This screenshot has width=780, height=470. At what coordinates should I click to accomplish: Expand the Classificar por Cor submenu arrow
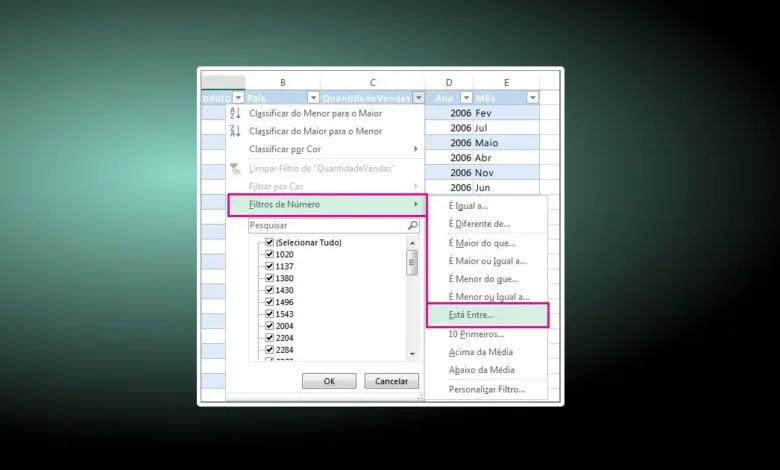pyautogui.click(x=415, y=149)
